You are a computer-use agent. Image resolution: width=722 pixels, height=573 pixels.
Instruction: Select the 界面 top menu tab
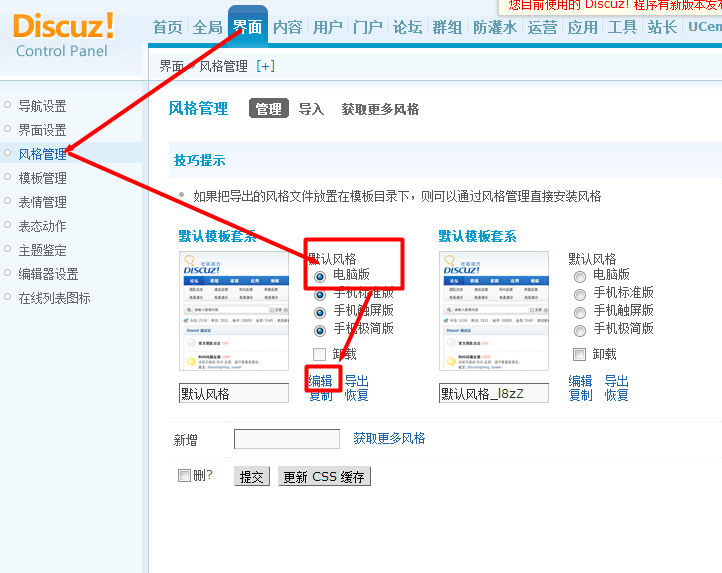pyautogui.click(x=248, y=27)
